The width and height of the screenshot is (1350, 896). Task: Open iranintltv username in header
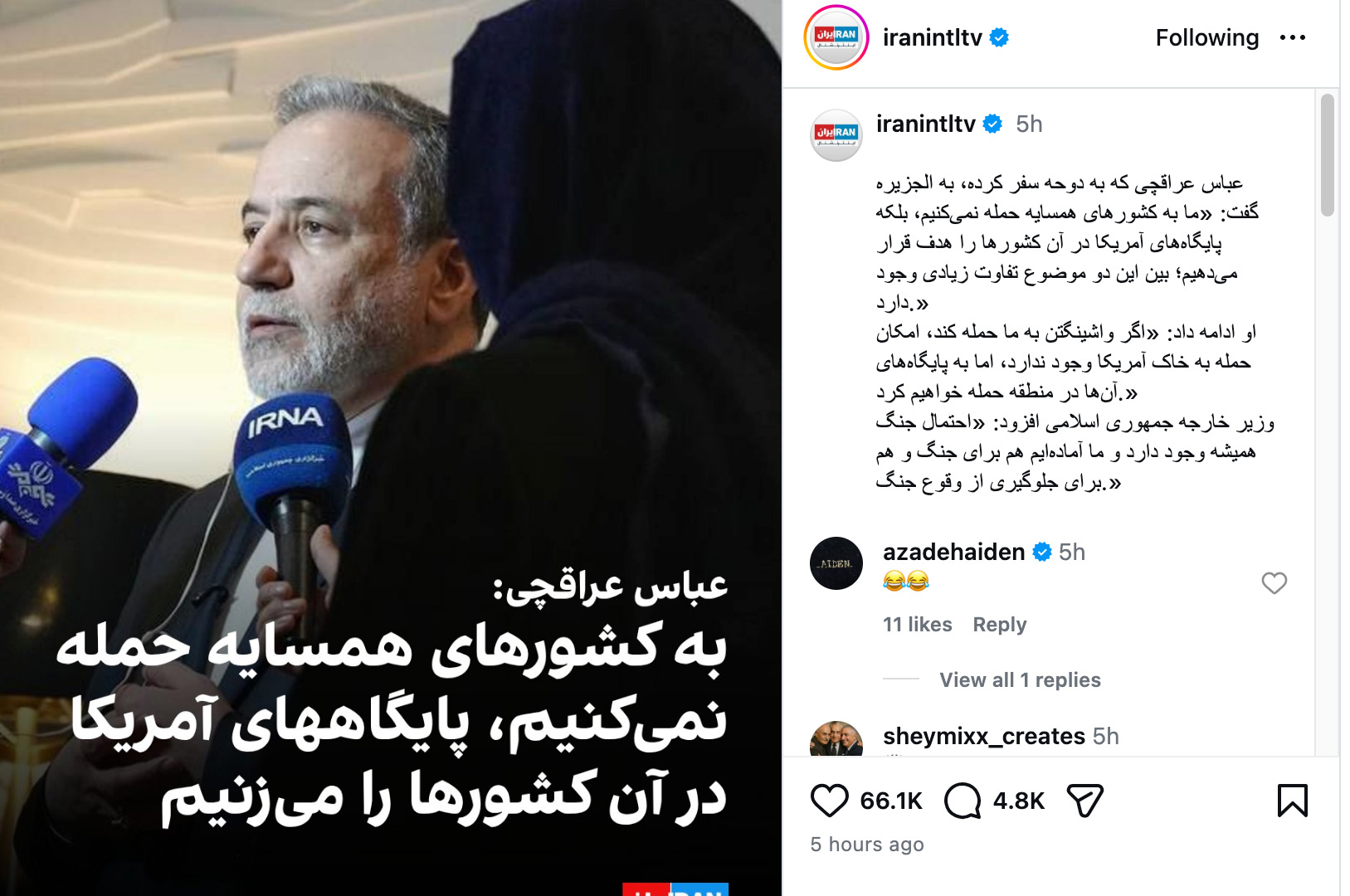(933, 37)
